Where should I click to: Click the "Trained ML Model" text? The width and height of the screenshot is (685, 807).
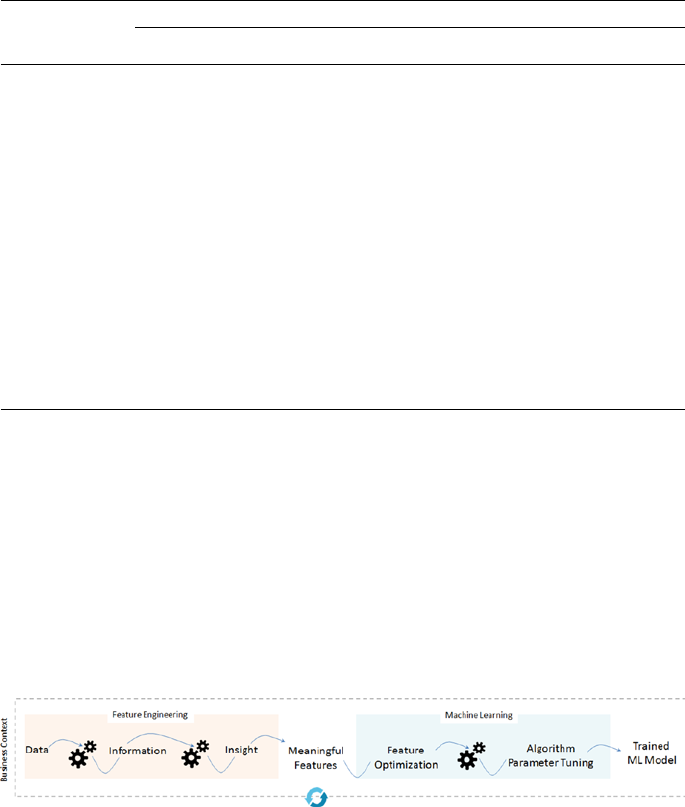[x=652, y=753]
